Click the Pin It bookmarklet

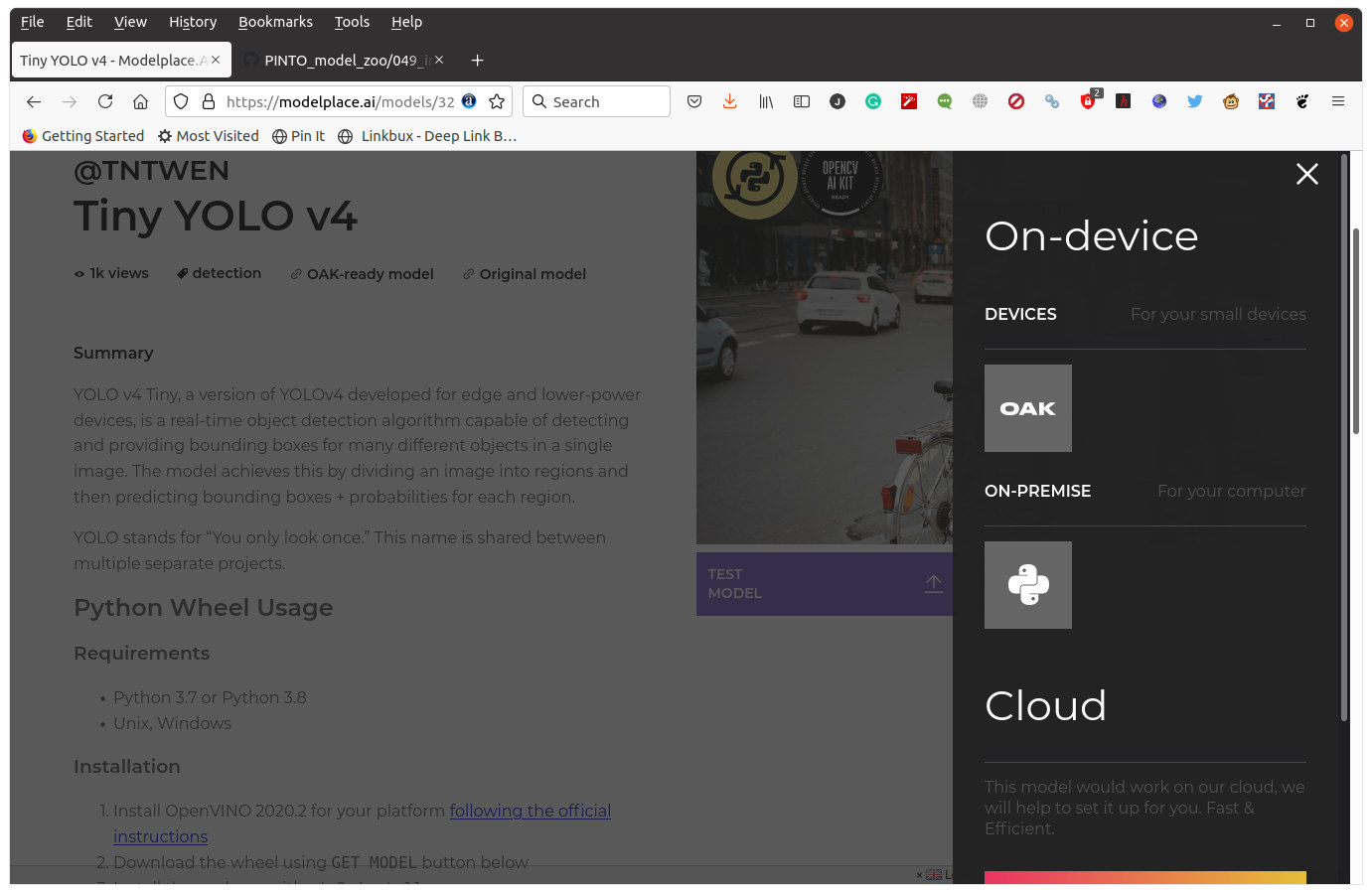[298, 136]
